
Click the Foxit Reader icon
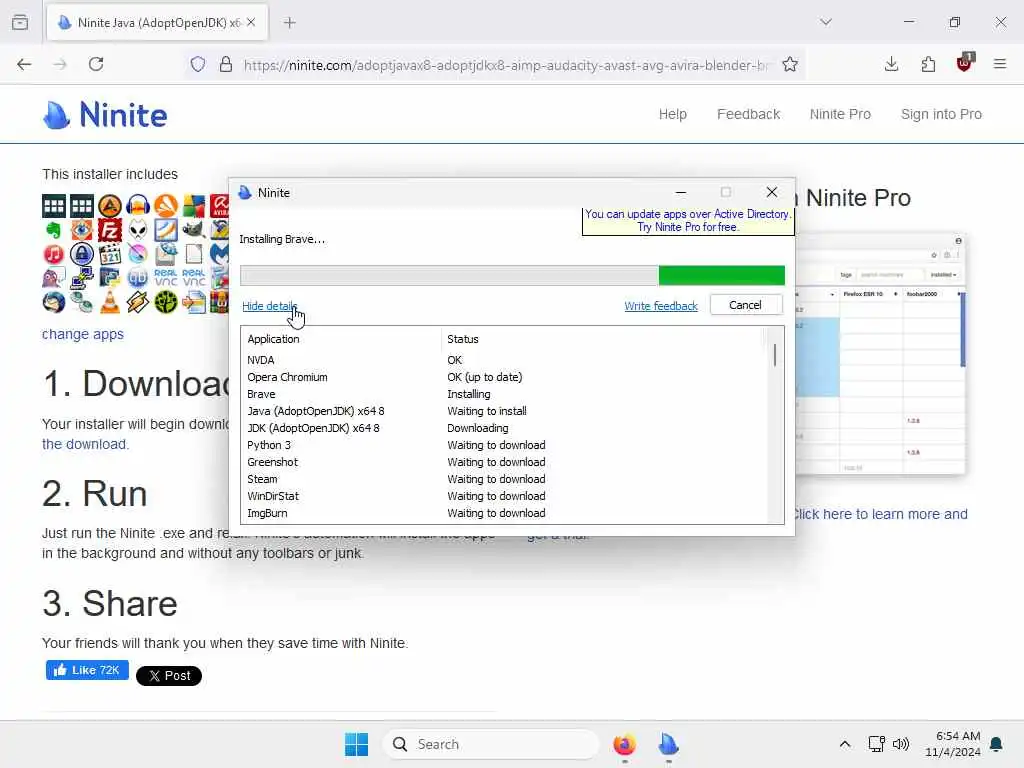(166, 230)
